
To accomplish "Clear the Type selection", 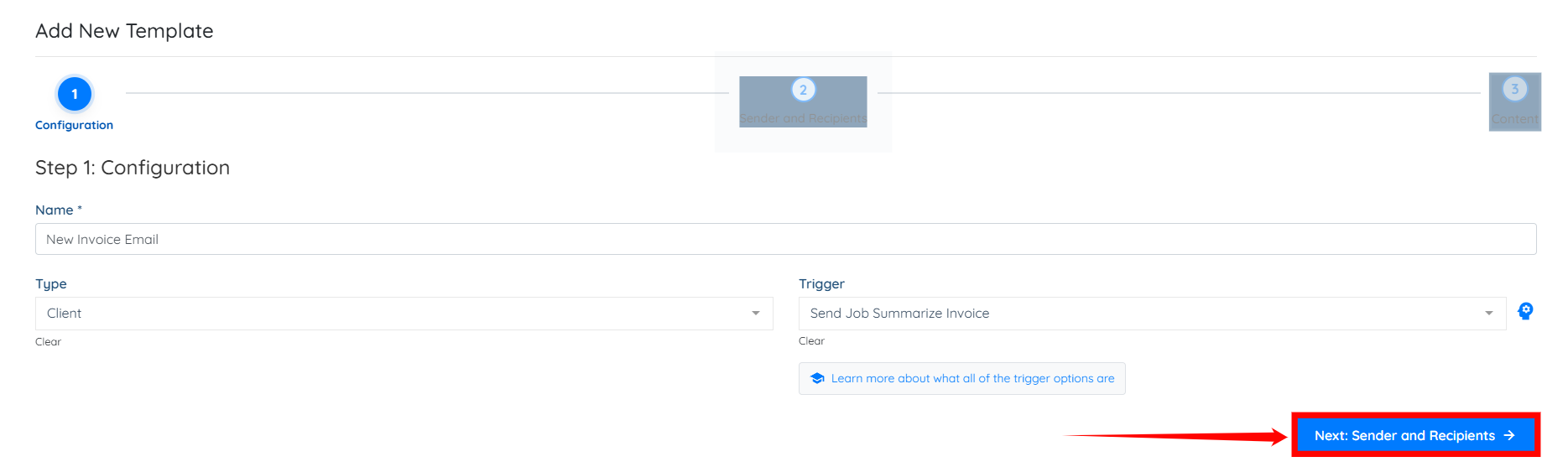I will pos(48,342).
